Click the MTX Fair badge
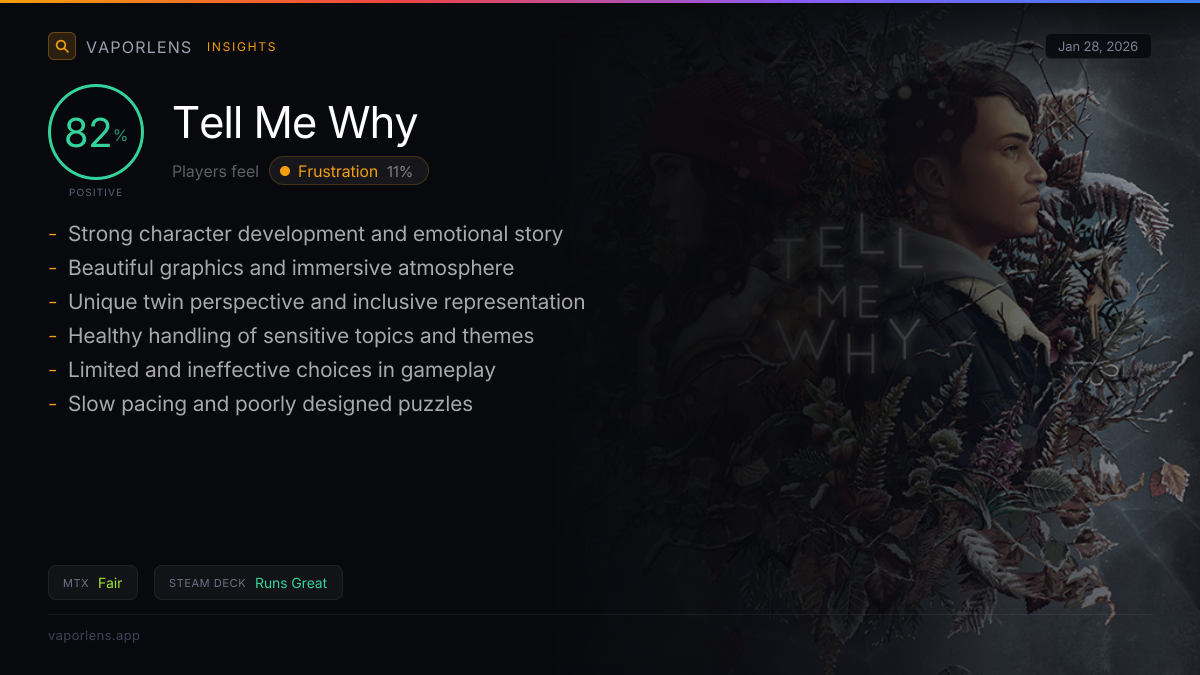The image size is (1200, 675). pos(93,583)
